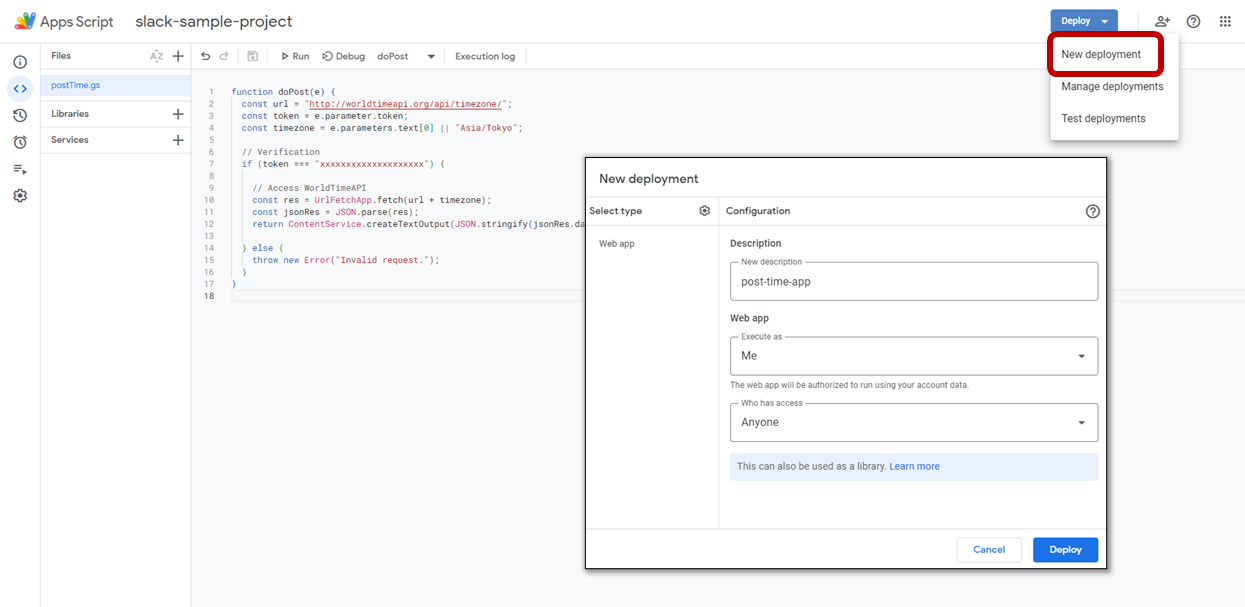This screenshot has width=1245, height=607.
Task: Open Project Settings gear in sidebar
Action: [x=20, y=195]
